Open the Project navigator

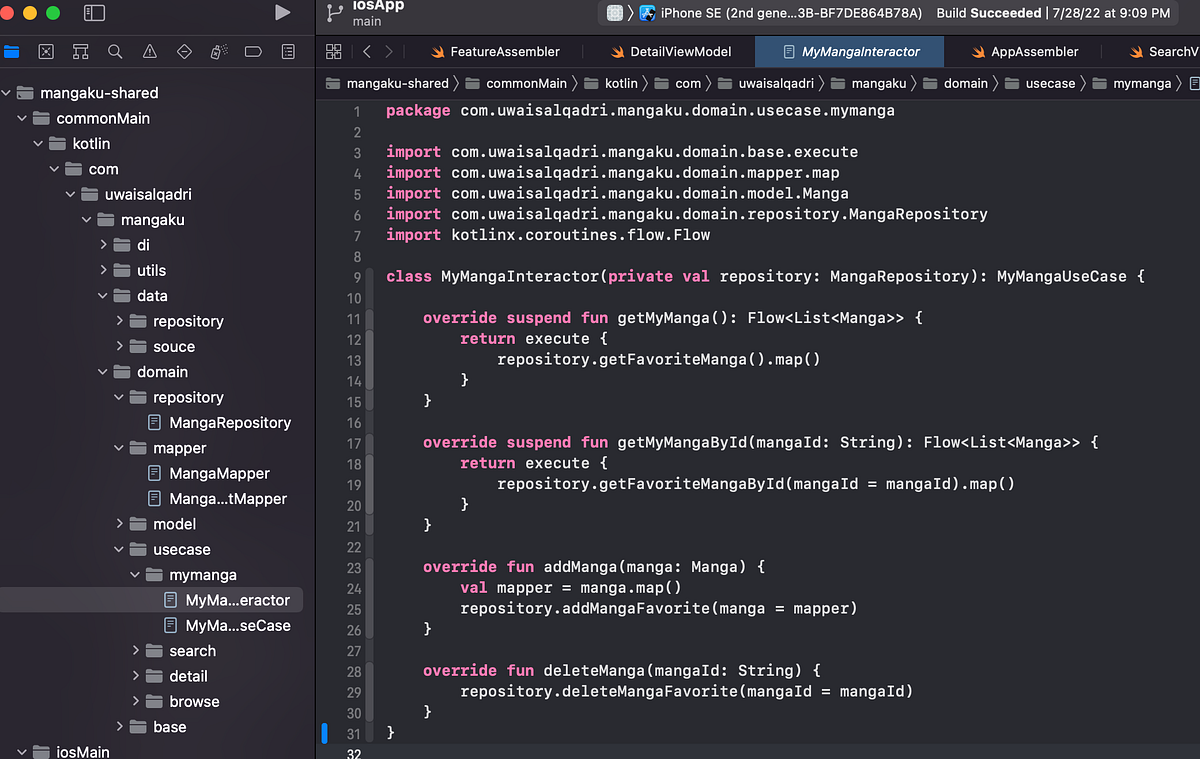[12, 50]
